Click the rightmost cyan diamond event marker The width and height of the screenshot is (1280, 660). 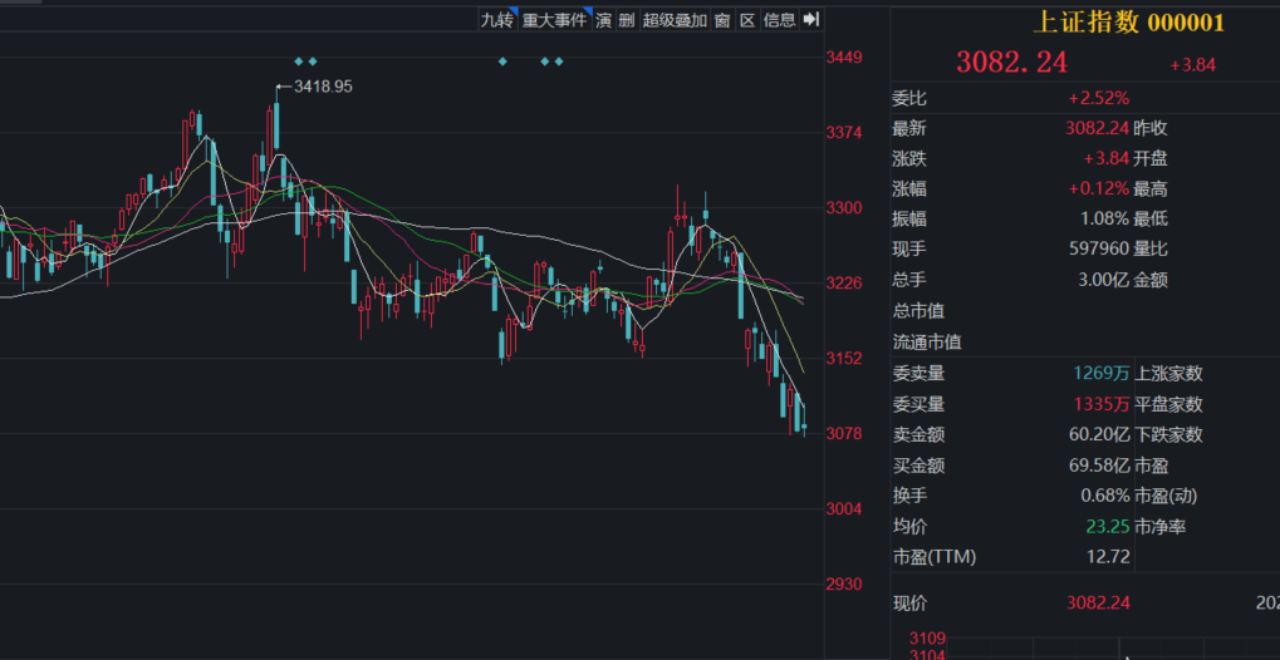[x=559, y=62]
